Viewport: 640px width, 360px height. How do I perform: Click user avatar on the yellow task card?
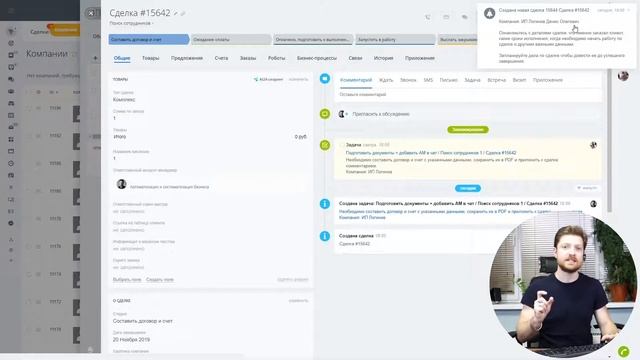click(593, 145)
